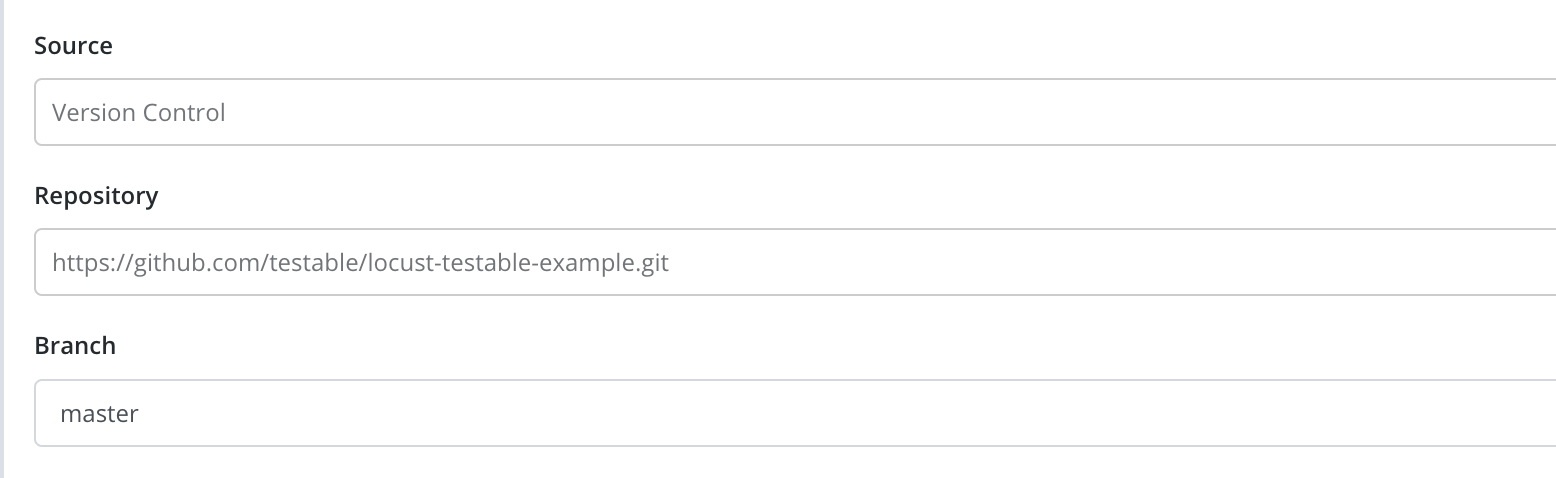Place cursor on the word master
This screenshot has height=478, width=1556.
click(99, 413)
